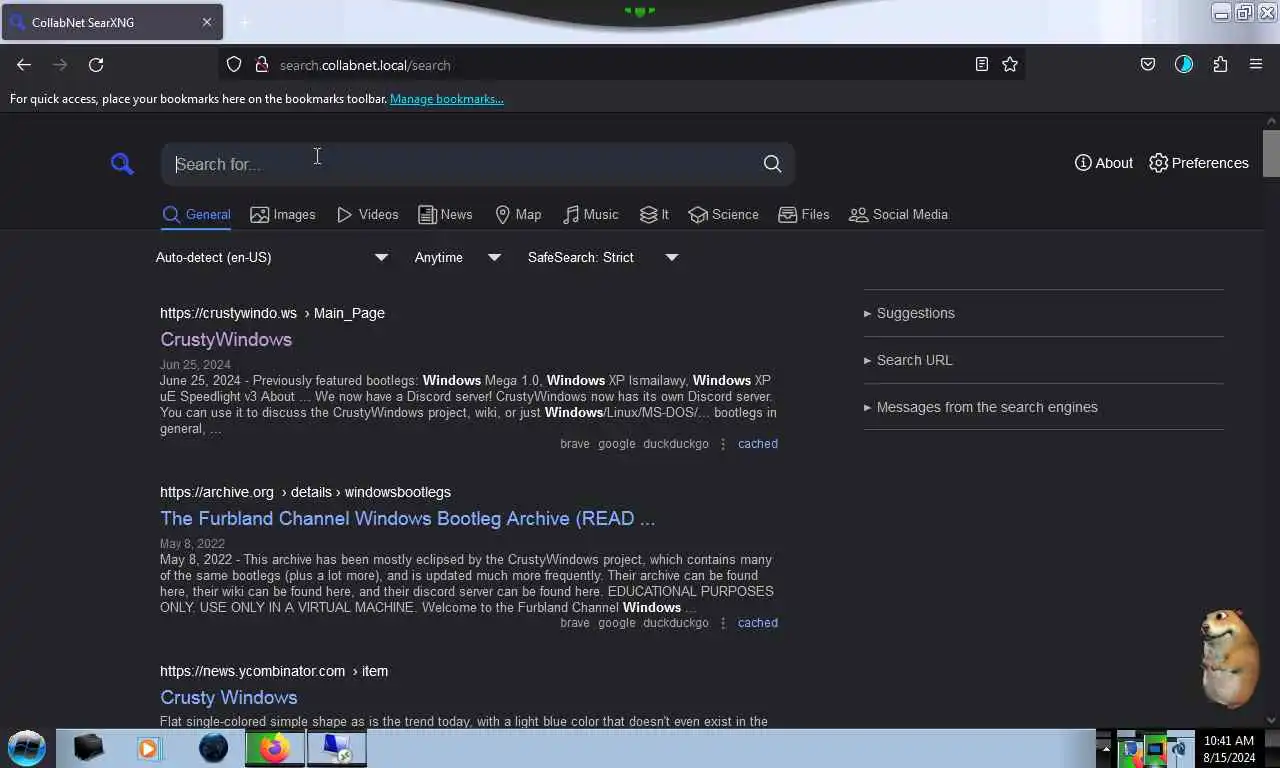Click the Firefox address bar URL
1280x768 pixels.
click(x=365, y=65)
